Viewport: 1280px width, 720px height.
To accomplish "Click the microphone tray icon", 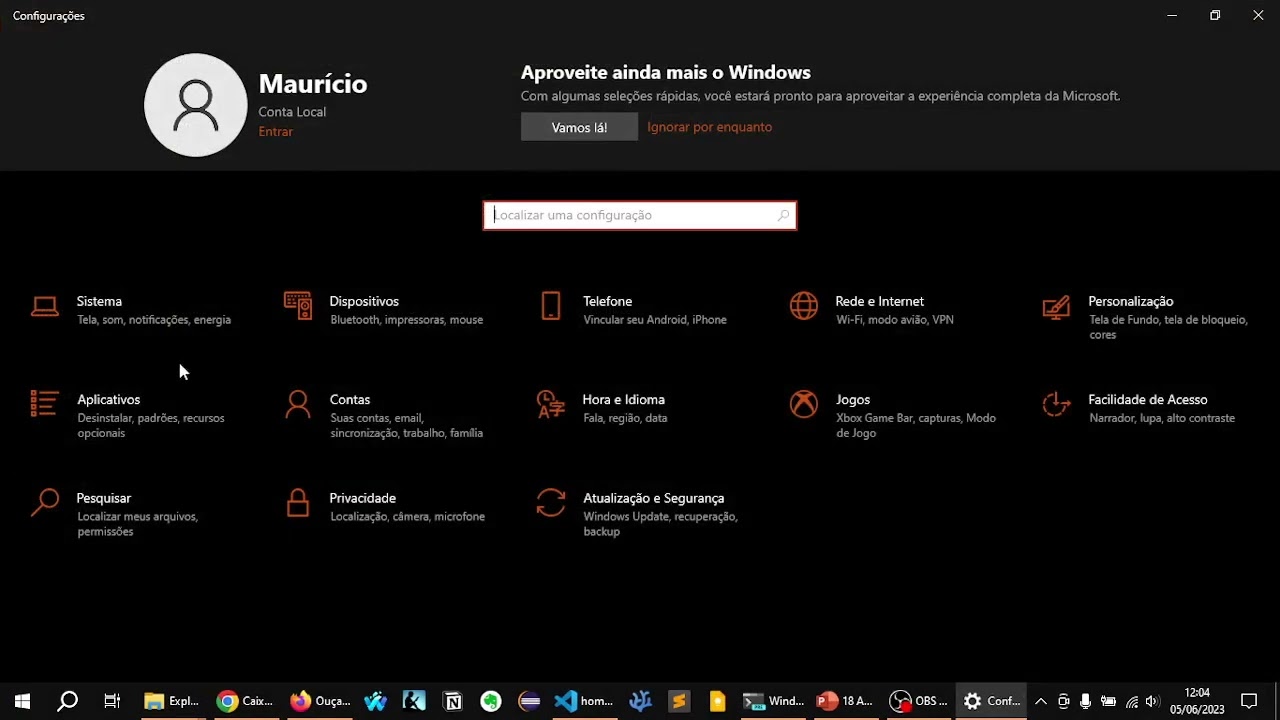I will point(1086,701).
